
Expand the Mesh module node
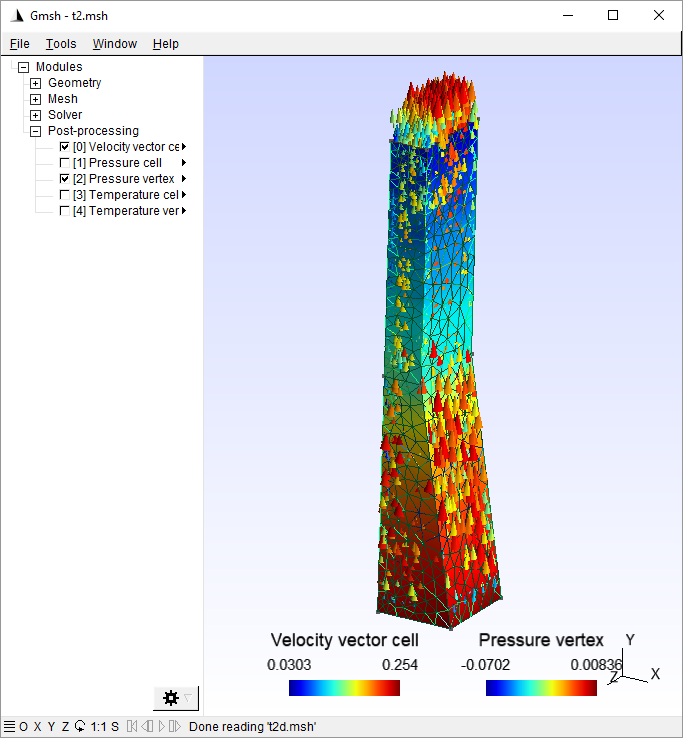36,99
